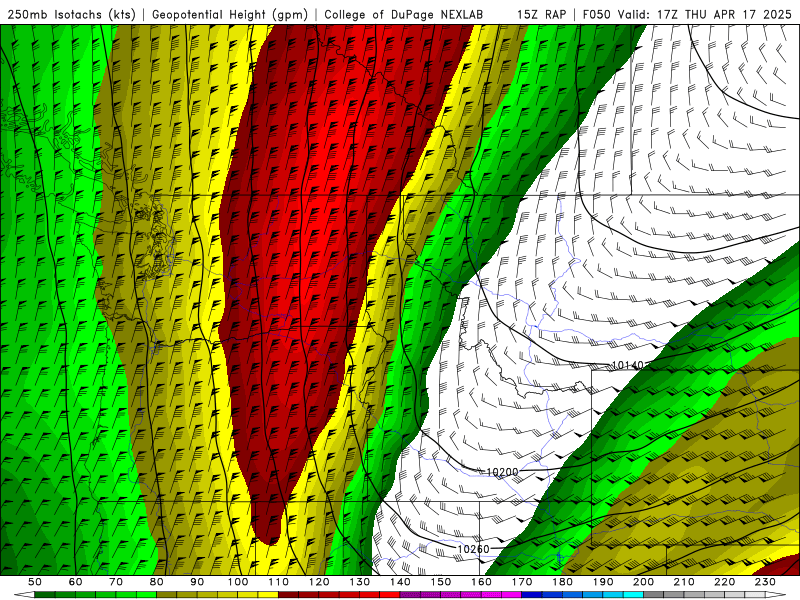Viewport: 800px width, 600px height.
Task: Click the 190 value on the legend
Action: coord(604,582)
